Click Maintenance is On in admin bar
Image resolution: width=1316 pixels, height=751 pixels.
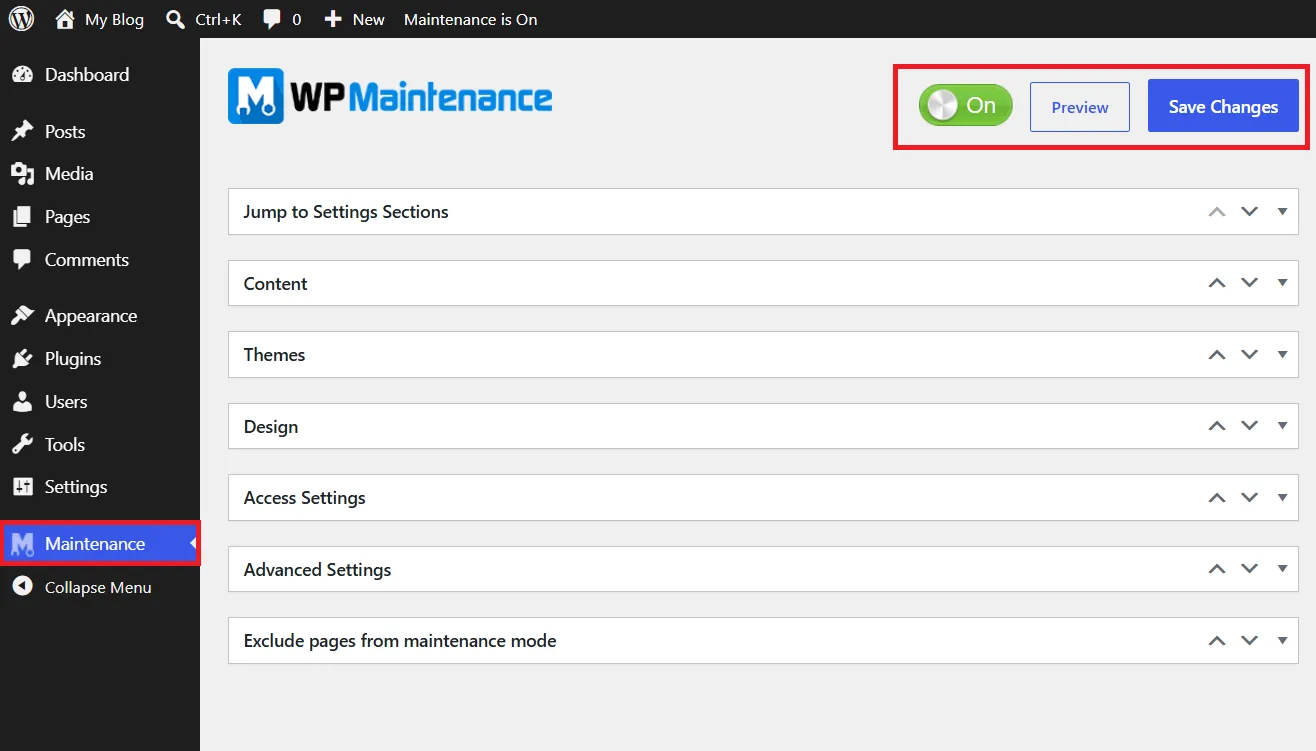471,20
